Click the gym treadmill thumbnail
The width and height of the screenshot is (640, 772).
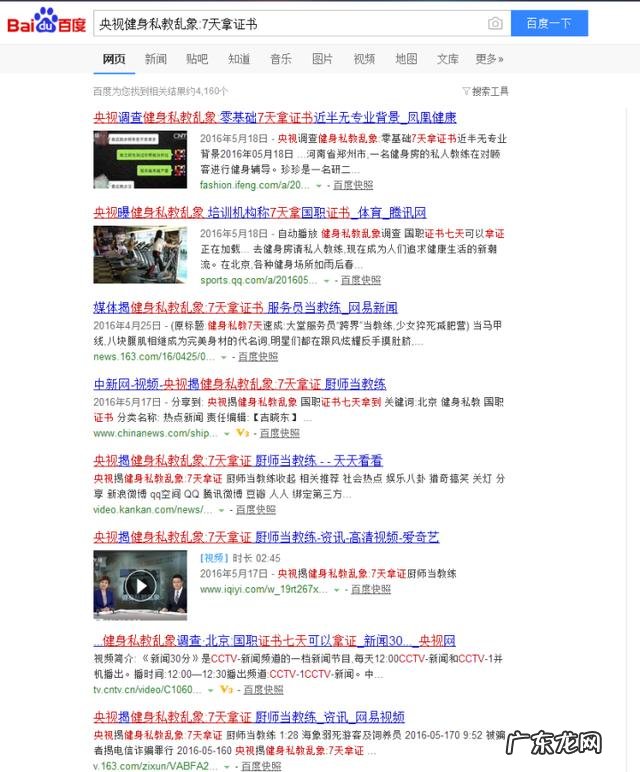coord(140,255)
